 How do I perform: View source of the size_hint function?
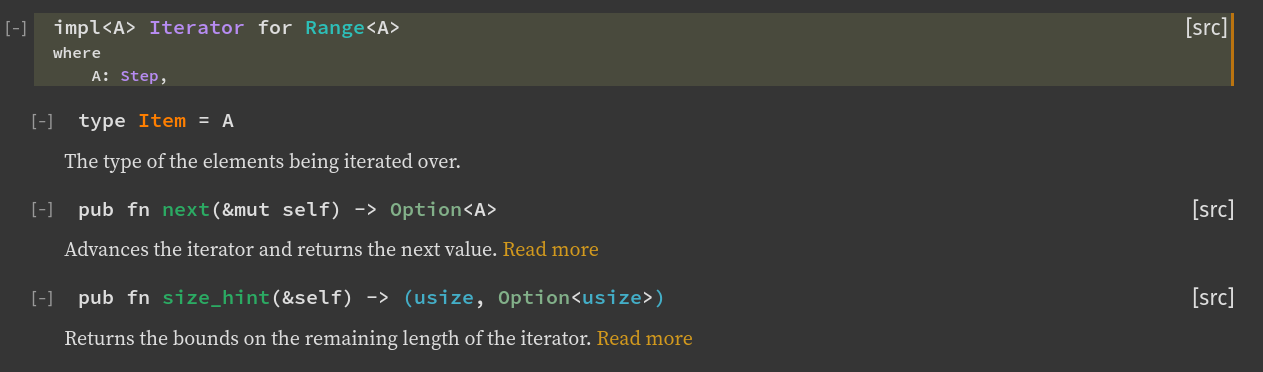[x=1213, y=297]
